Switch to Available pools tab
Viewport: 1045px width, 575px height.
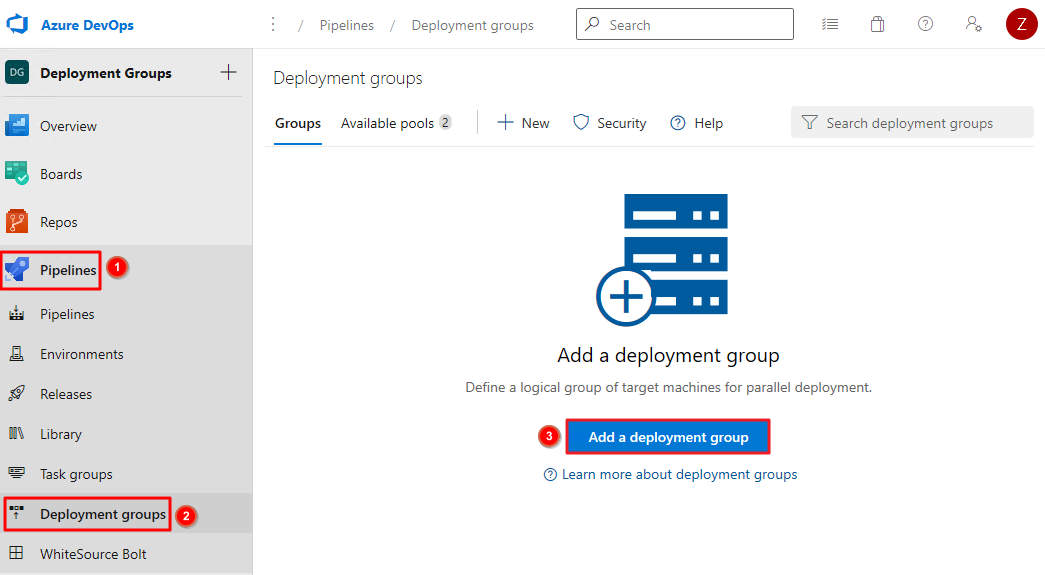point(396,123)
